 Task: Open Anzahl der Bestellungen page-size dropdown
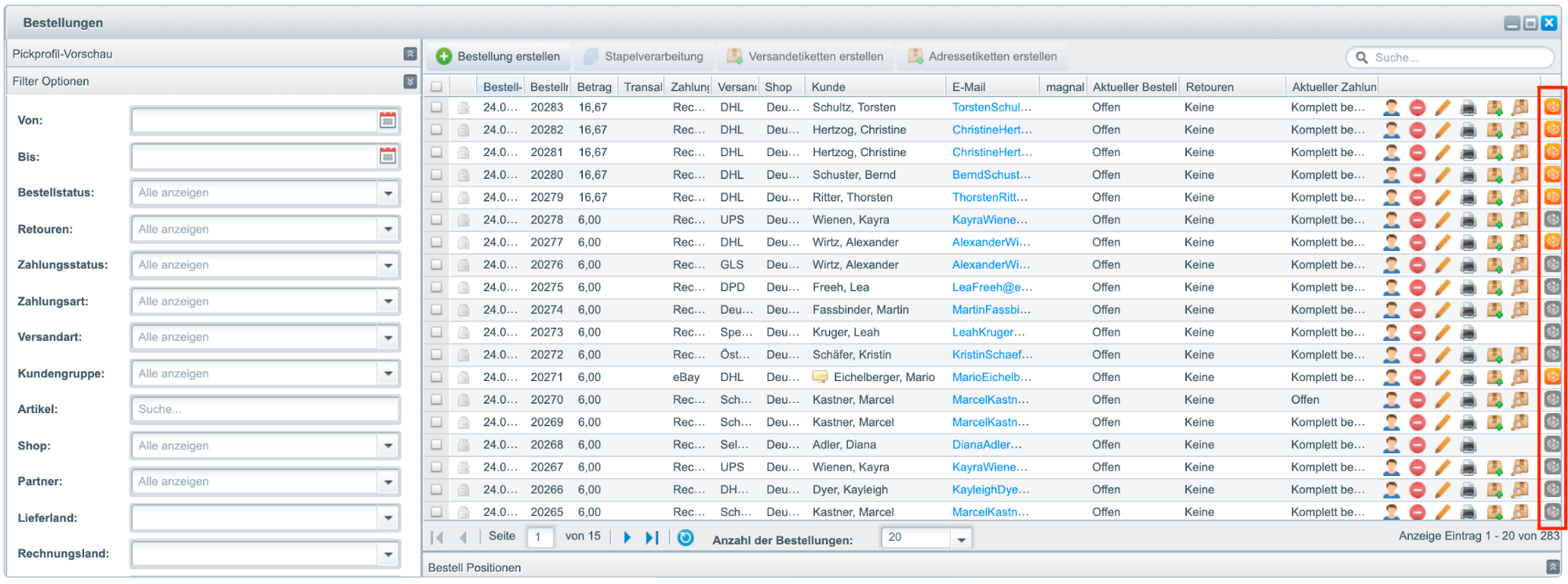click(x=961, y=539)
